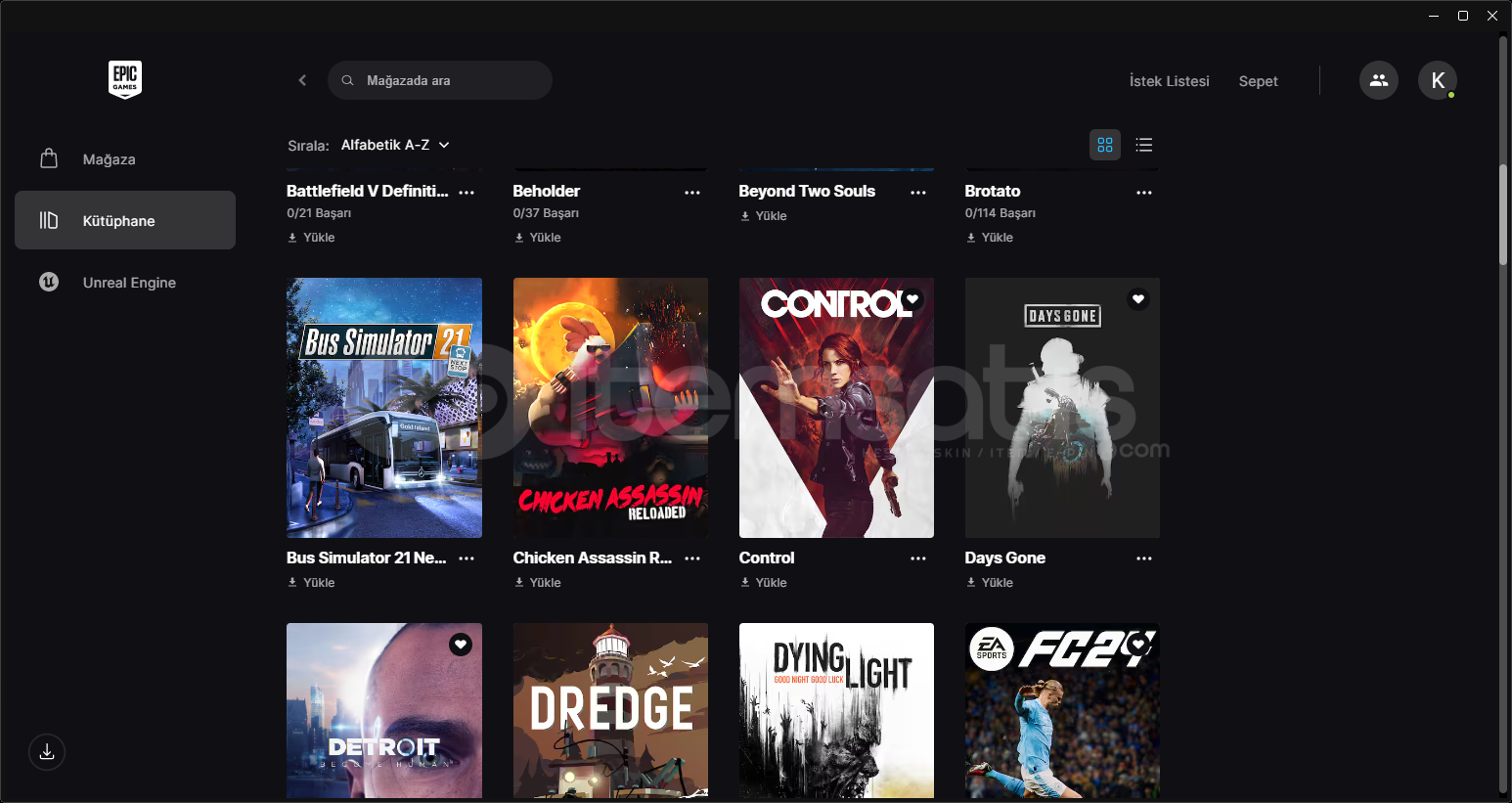The width and height of the screenshot is (1512, 803).
Task: Click the Bus Simulator 21 Ne... title
Action: click(x=367, y=558)
